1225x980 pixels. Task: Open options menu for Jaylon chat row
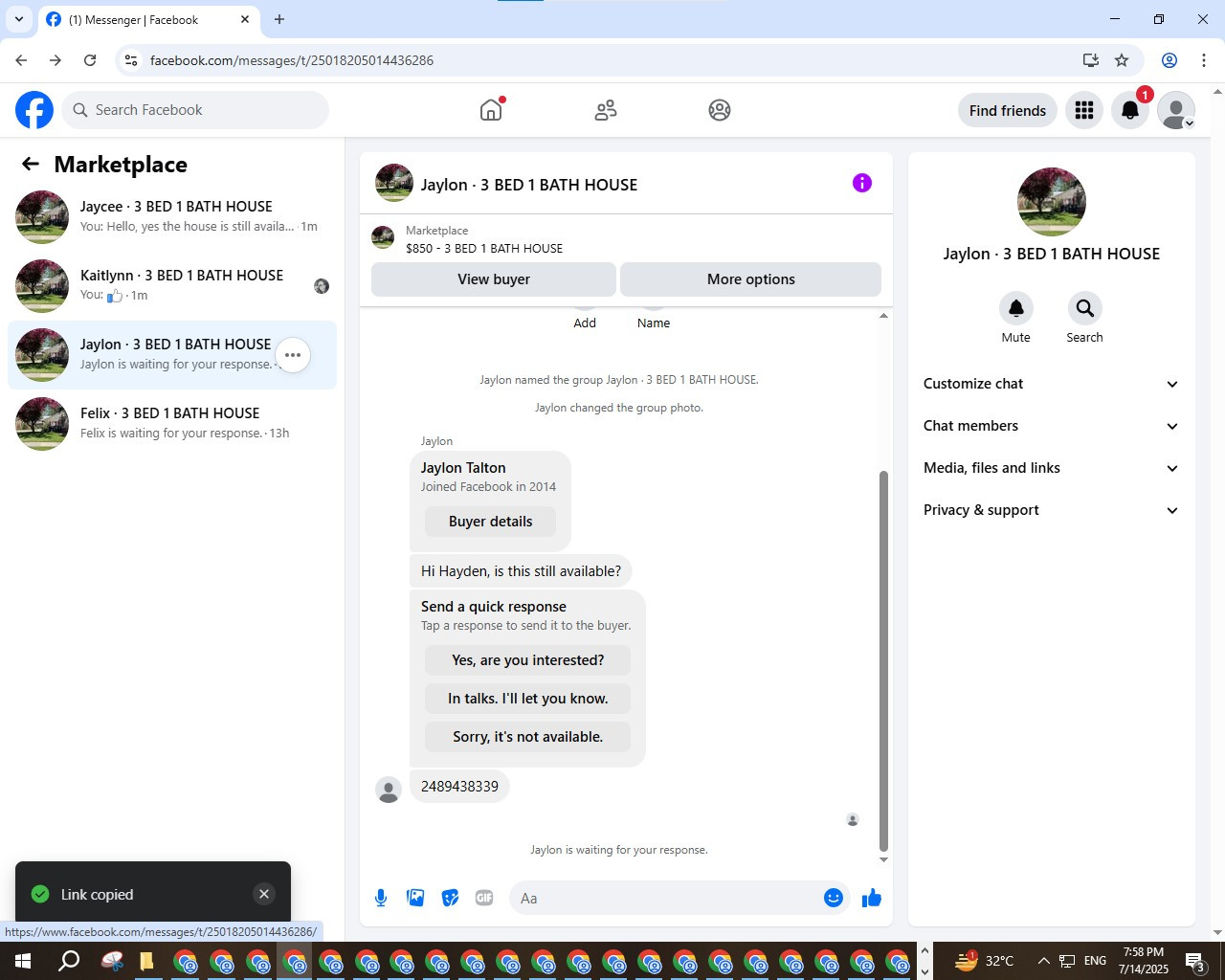[x=293, y=355]
